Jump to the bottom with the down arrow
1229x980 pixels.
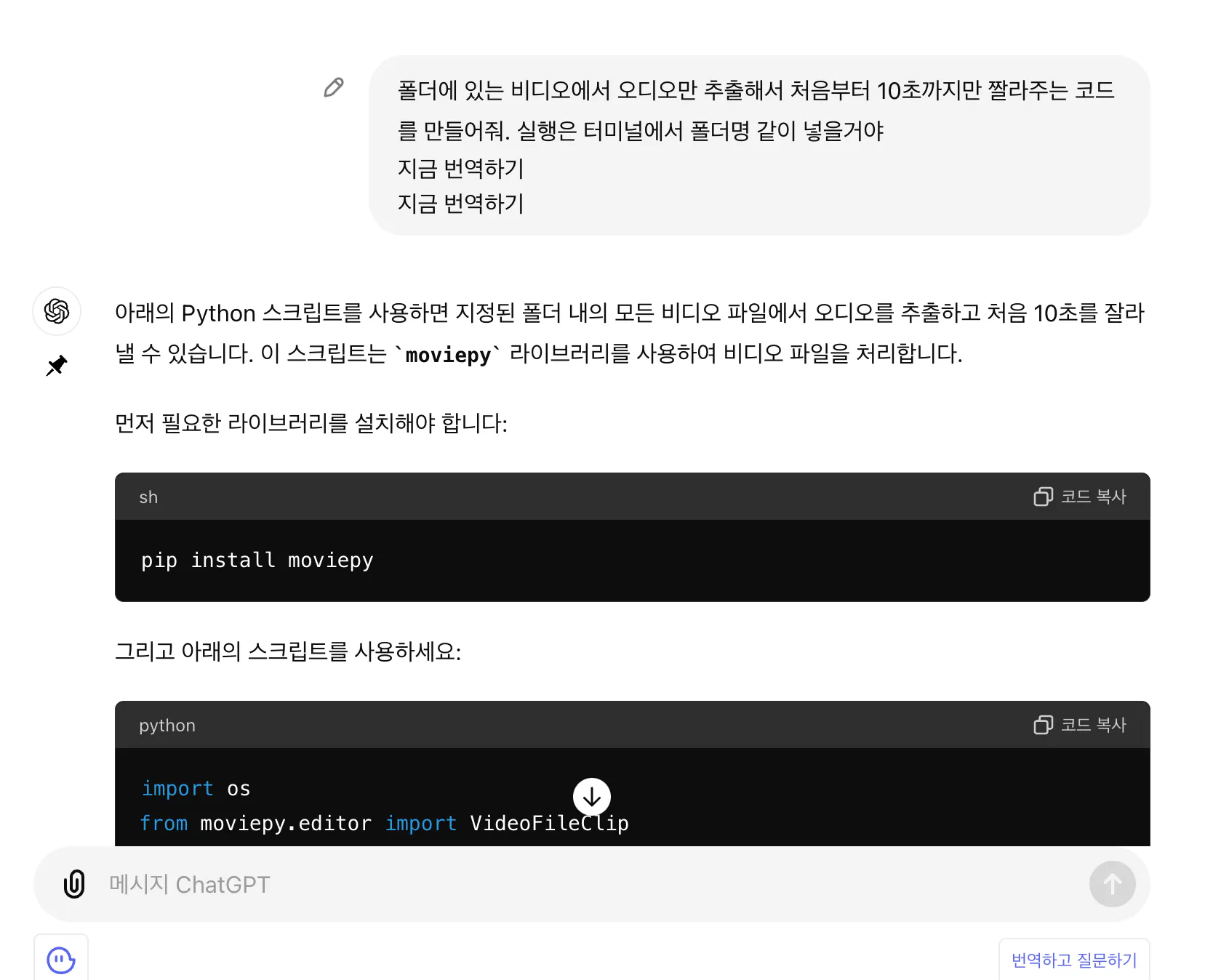(x=592, y=797)
